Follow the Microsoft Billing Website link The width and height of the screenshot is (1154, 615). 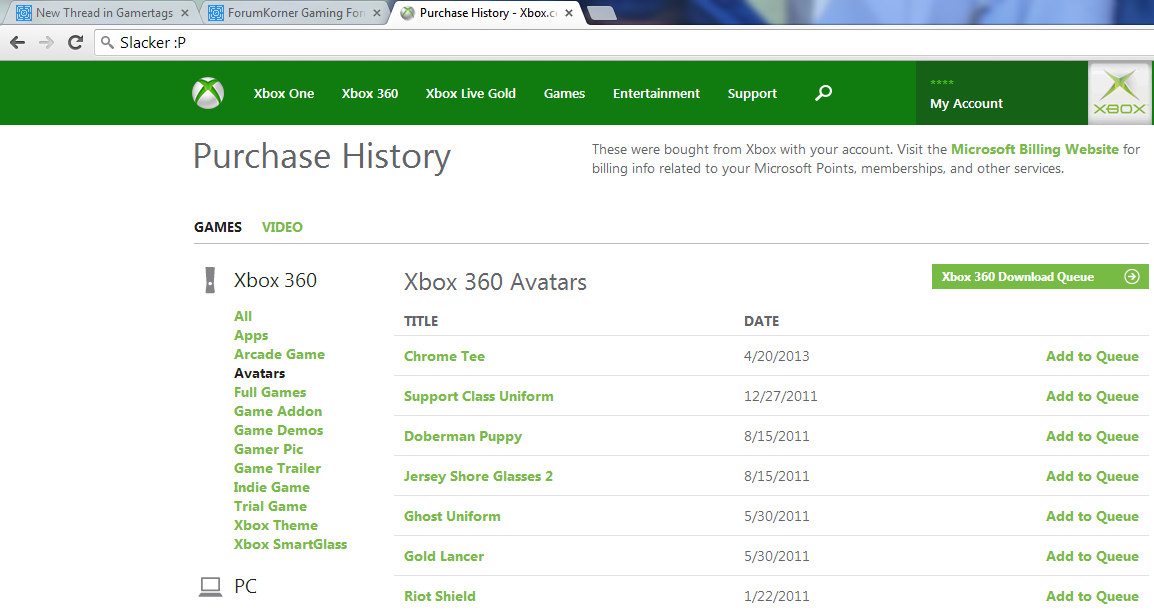click(x=1035, y=149)
